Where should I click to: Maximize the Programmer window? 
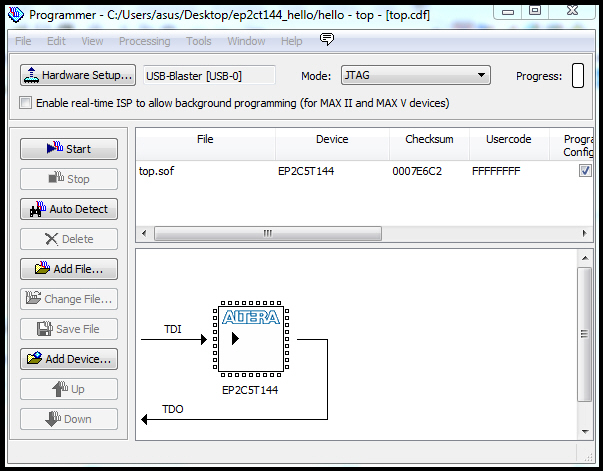point(535,12)
